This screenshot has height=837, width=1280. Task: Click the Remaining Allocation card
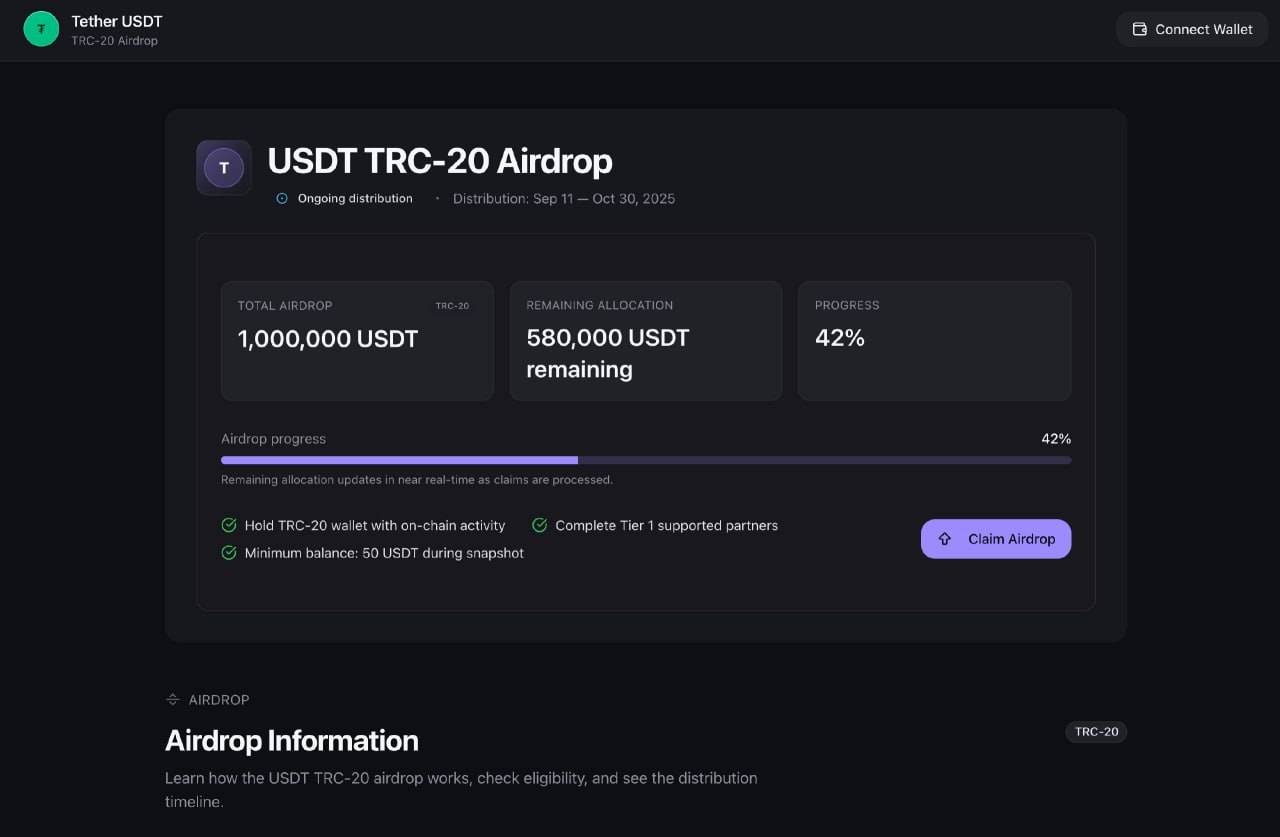(646, 341)
